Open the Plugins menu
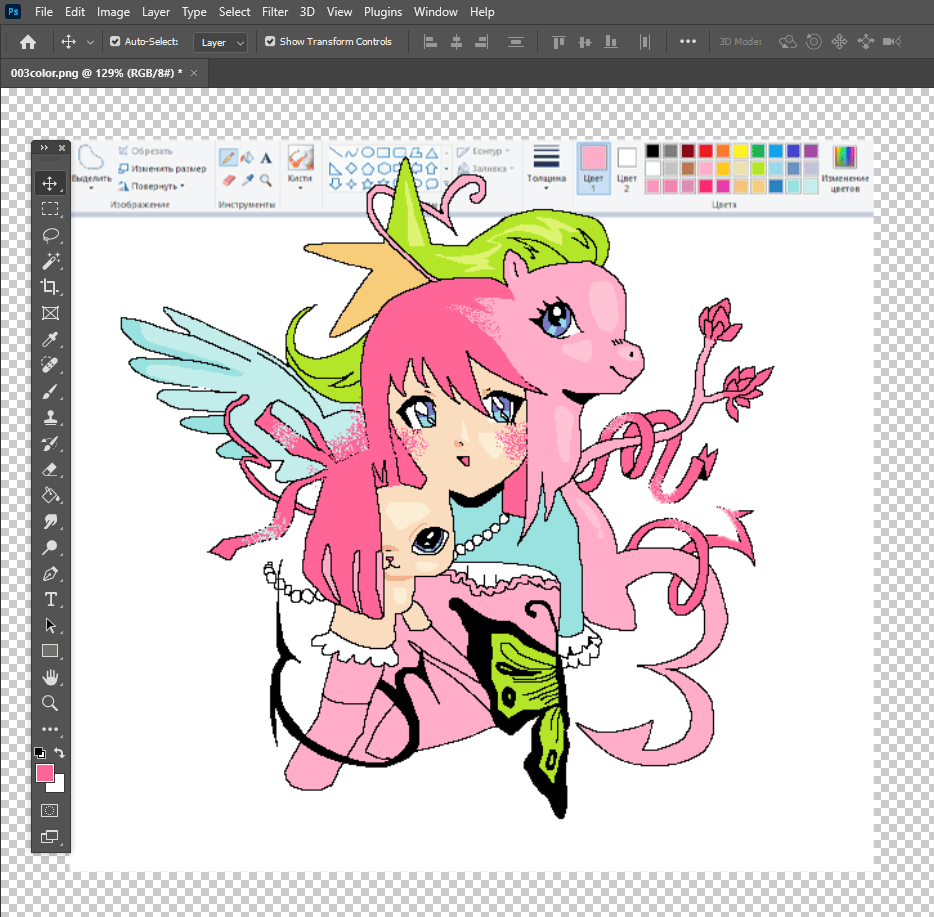The image size is (934, 917). tap(383, 12)
